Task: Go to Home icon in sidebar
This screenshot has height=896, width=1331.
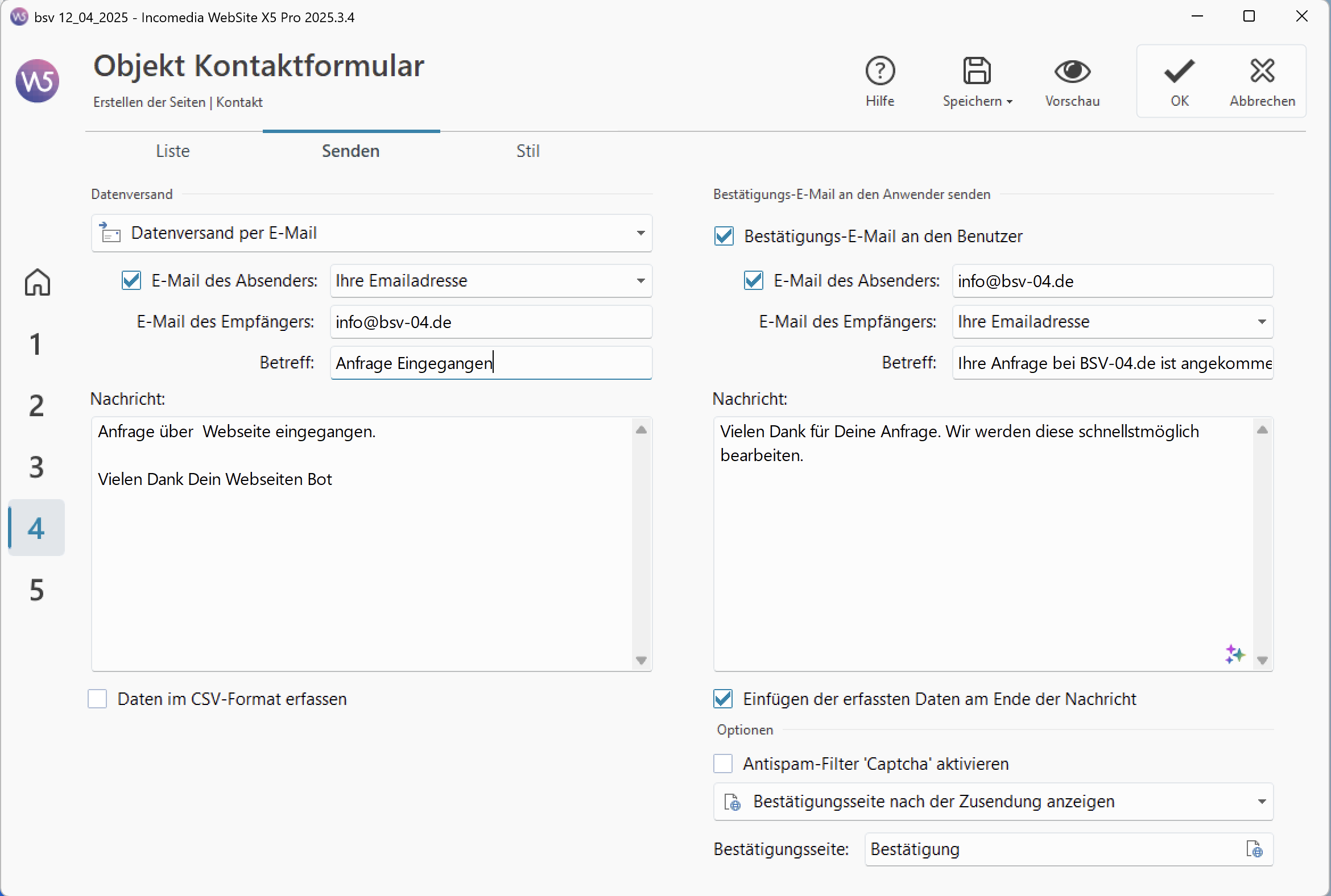Action: click(x=37, y=282)
